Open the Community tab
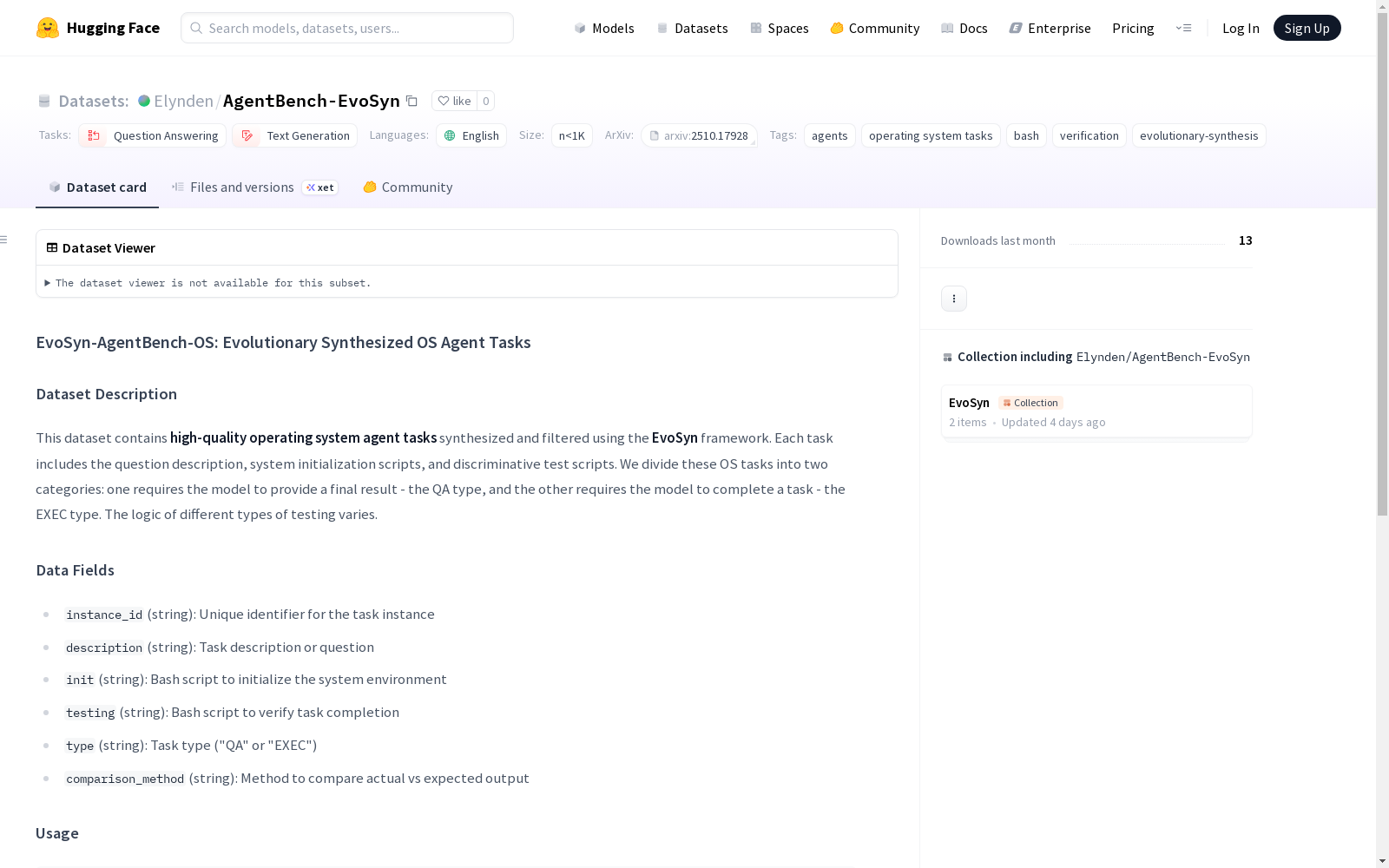The width and height of the screenshot is (1389, 868). (408, 187)
